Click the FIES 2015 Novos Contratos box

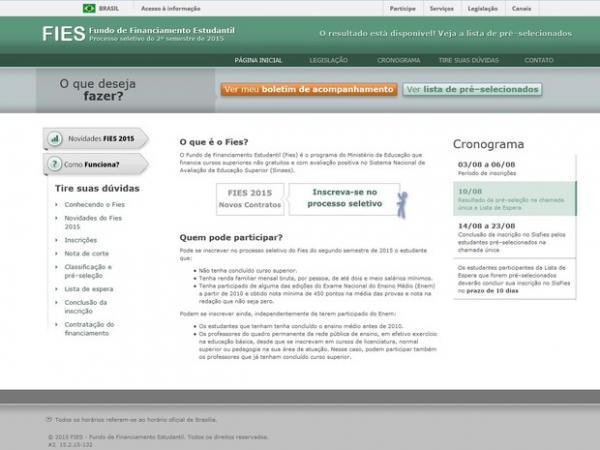click(x=250, y=199)
